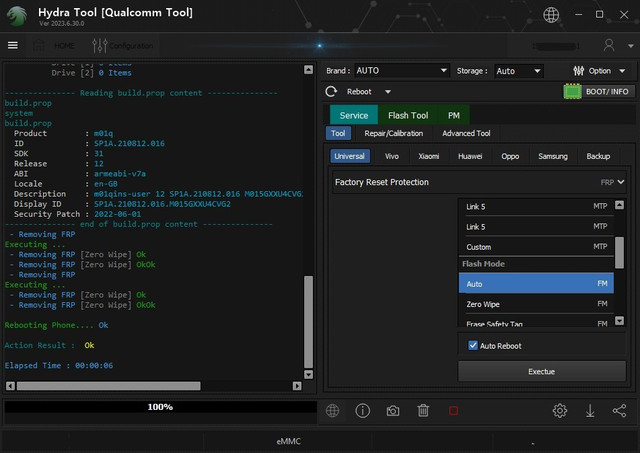Viewport: 640px width, 453px height.
Task: Click the BOOT/INFO button label
Action: [607, 91]
